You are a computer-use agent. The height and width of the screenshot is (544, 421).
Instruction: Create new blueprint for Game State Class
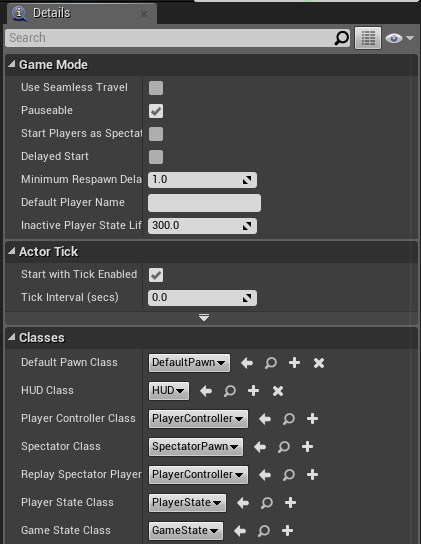pyautogui.click(x=287, y=530)
